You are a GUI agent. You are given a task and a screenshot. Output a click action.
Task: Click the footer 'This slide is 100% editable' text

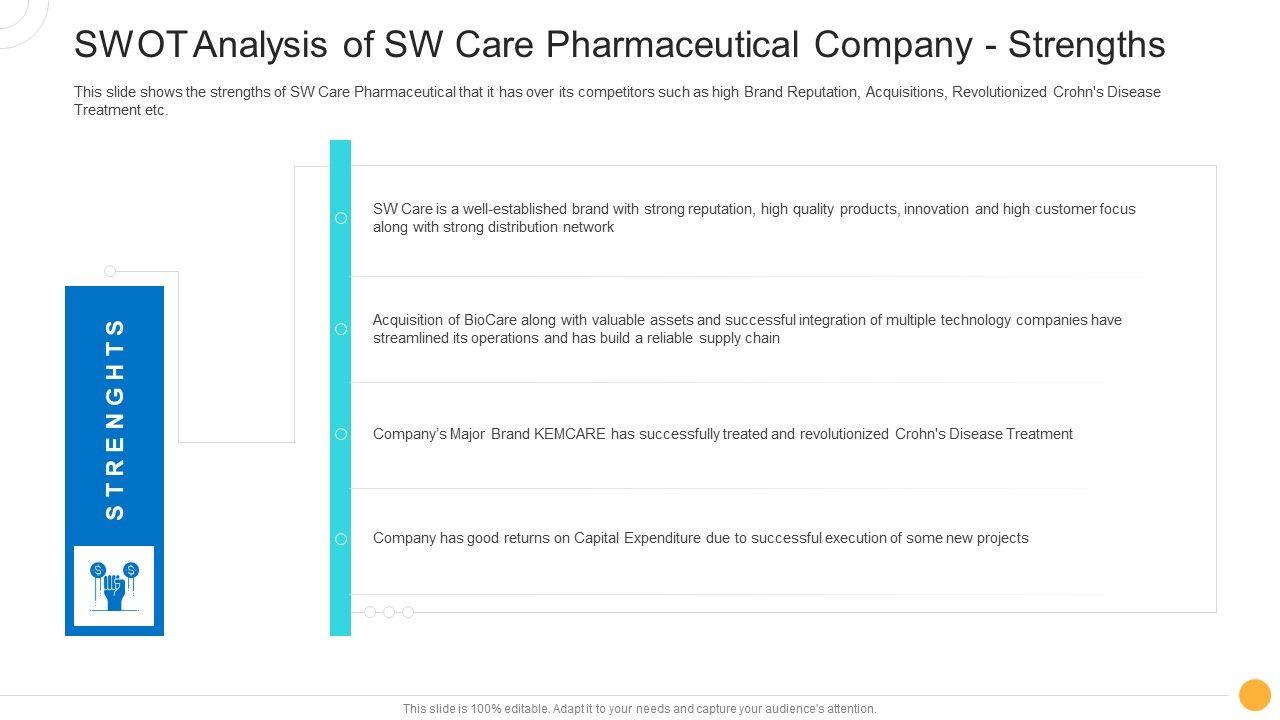[640, 709]
